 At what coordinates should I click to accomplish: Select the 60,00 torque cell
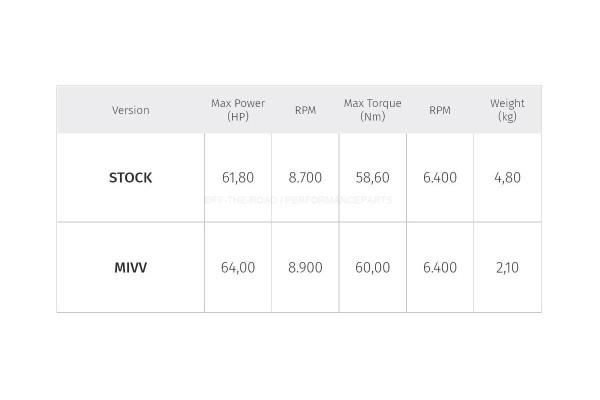372,267
